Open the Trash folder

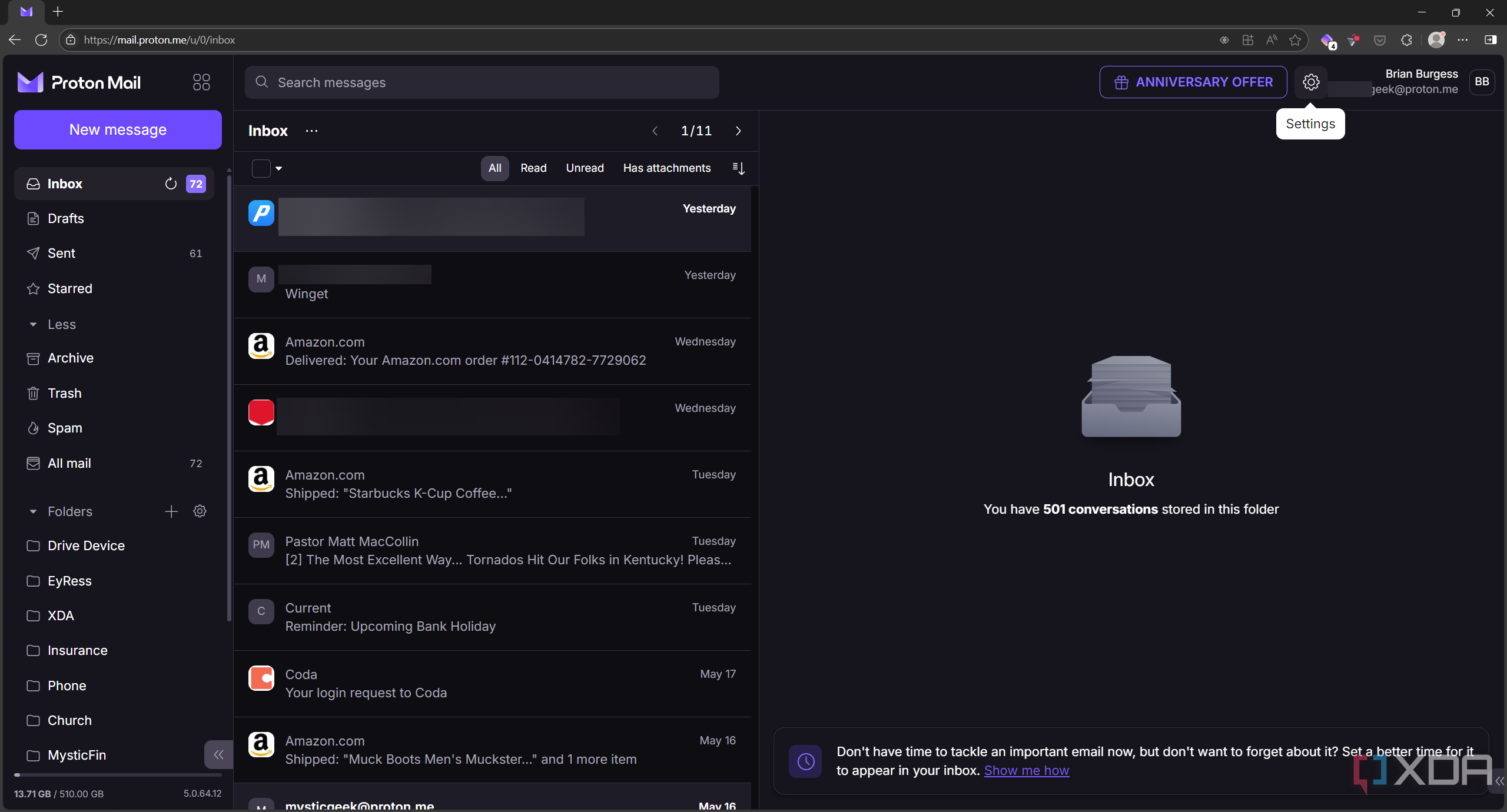point(114,394)
